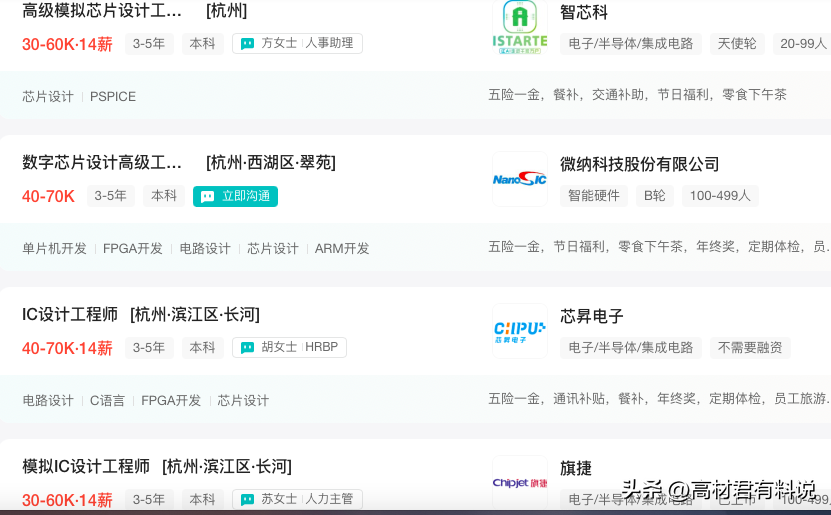Screen dimensions: 831x515
Task: Click 电子/半导体/集成电路 tag under 智芯科
Action: 631,44
